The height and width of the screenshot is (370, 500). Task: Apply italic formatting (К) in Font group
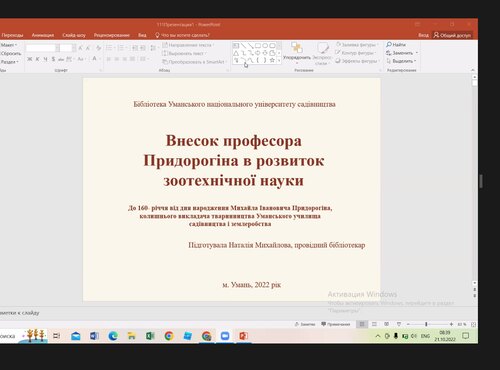tap(37, 59)
